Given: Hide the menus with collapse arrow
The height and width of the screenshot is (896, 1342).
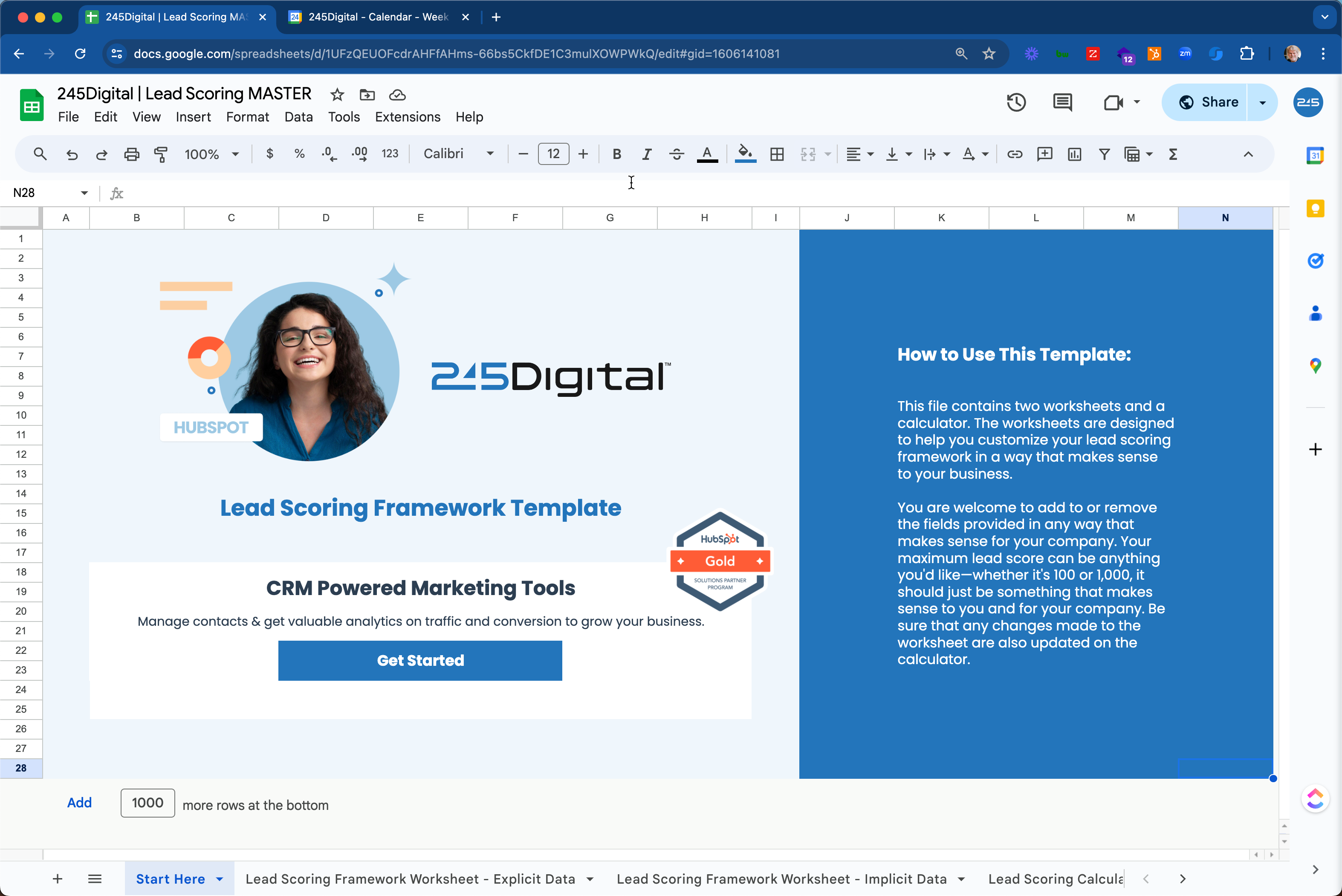Looking at the screenshot, I should point(1248,154).
